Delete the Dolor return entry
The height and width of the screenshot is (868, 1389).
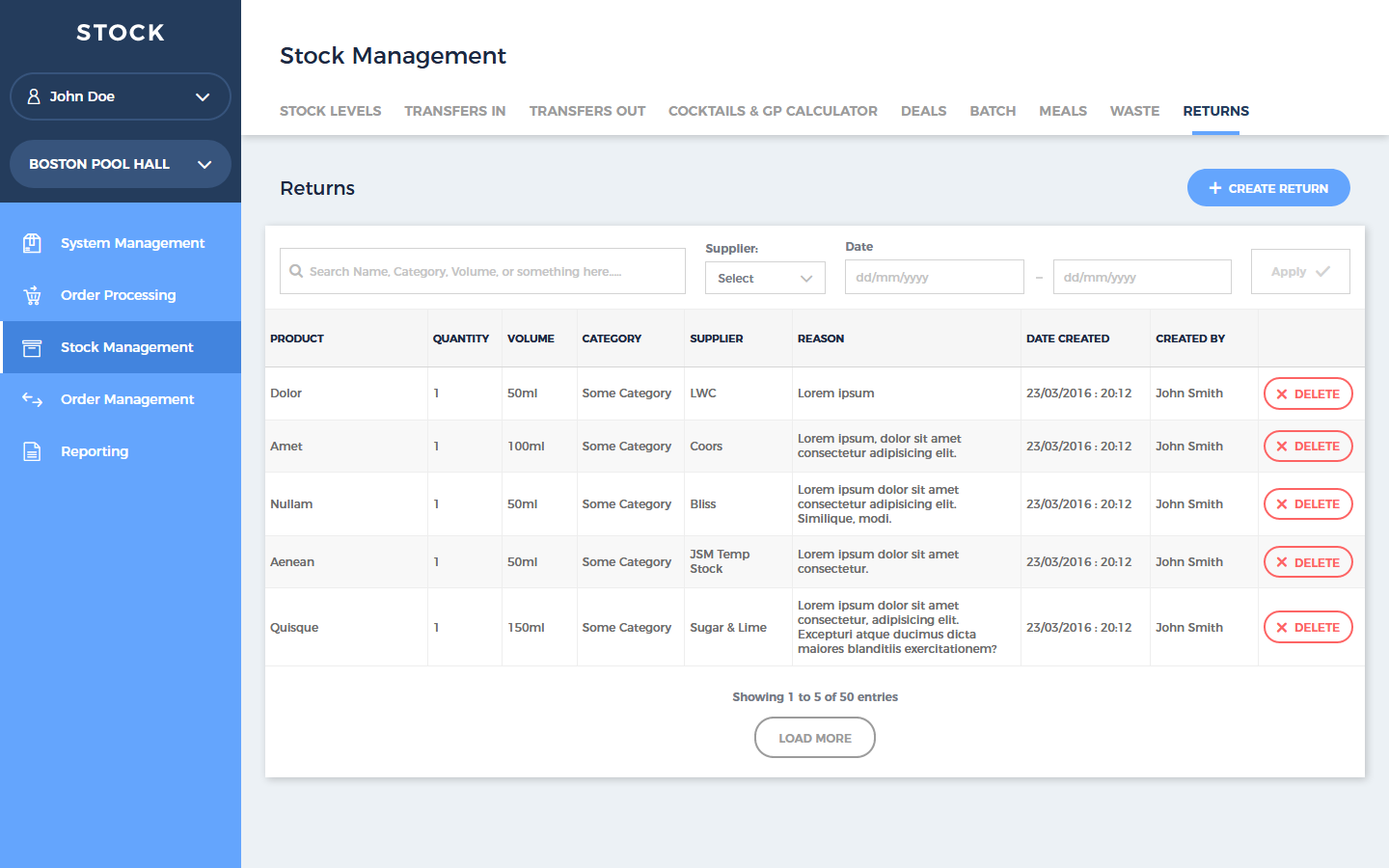click(1308, 393)
